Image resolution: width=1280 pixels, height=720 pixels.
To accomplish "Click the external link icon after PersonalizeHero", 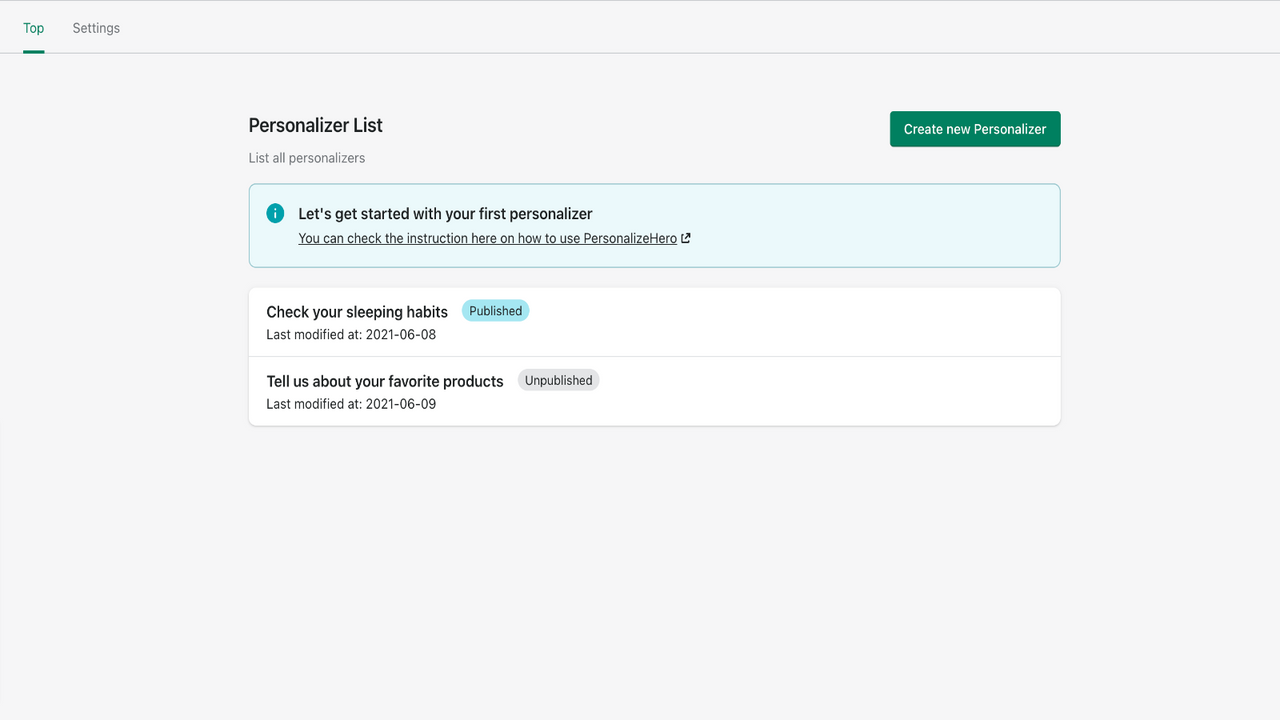I will [x=686, y=238].
